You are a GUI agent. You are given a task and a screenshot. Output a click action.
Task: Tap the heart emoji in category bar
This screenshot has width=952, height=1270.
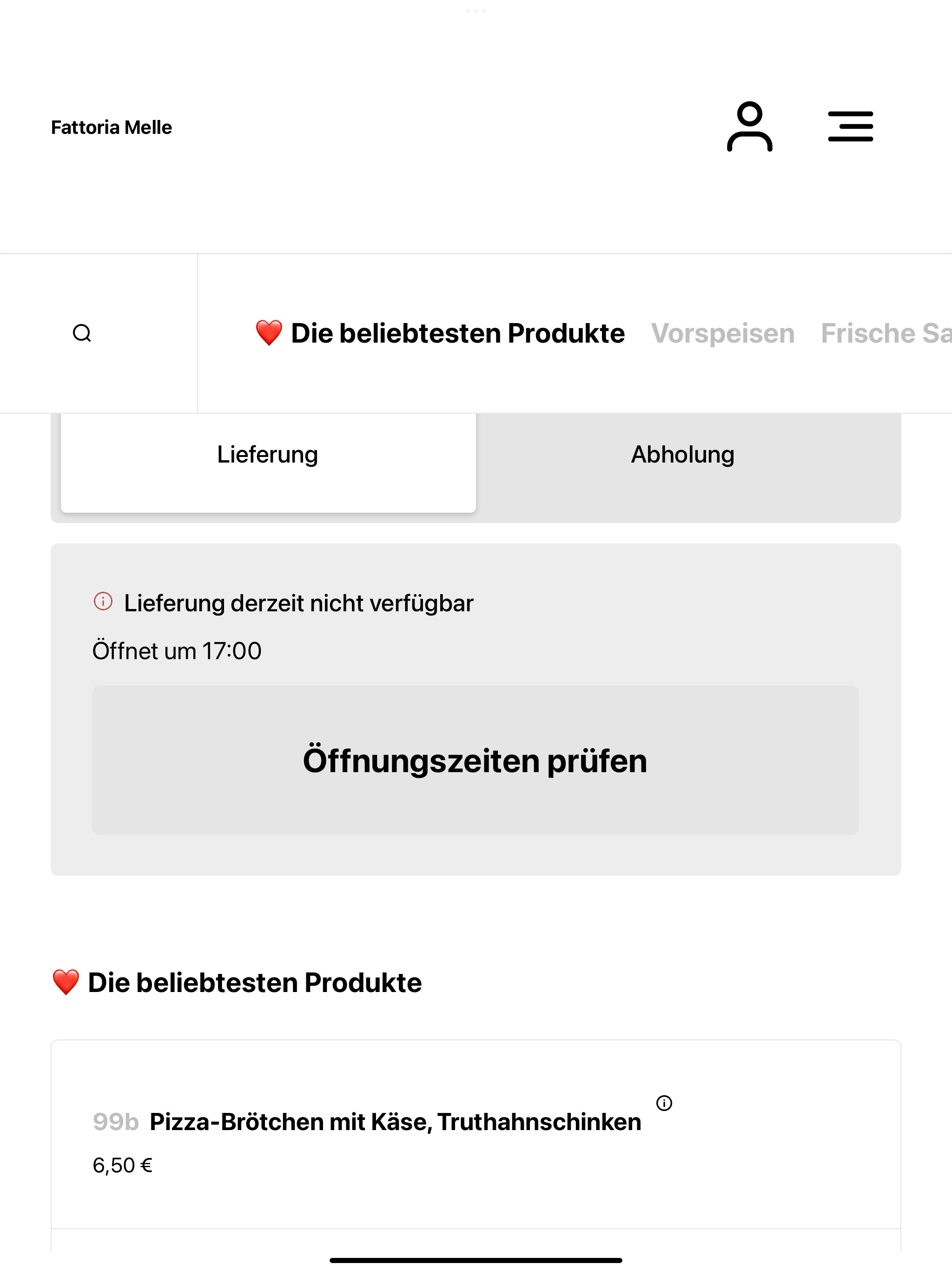coord(269,333)
